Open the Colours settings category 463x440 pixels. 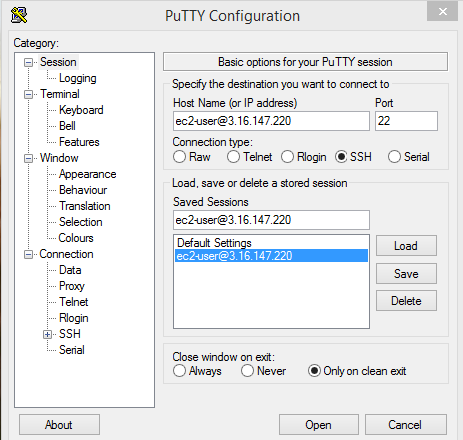[x=76, y=238]
